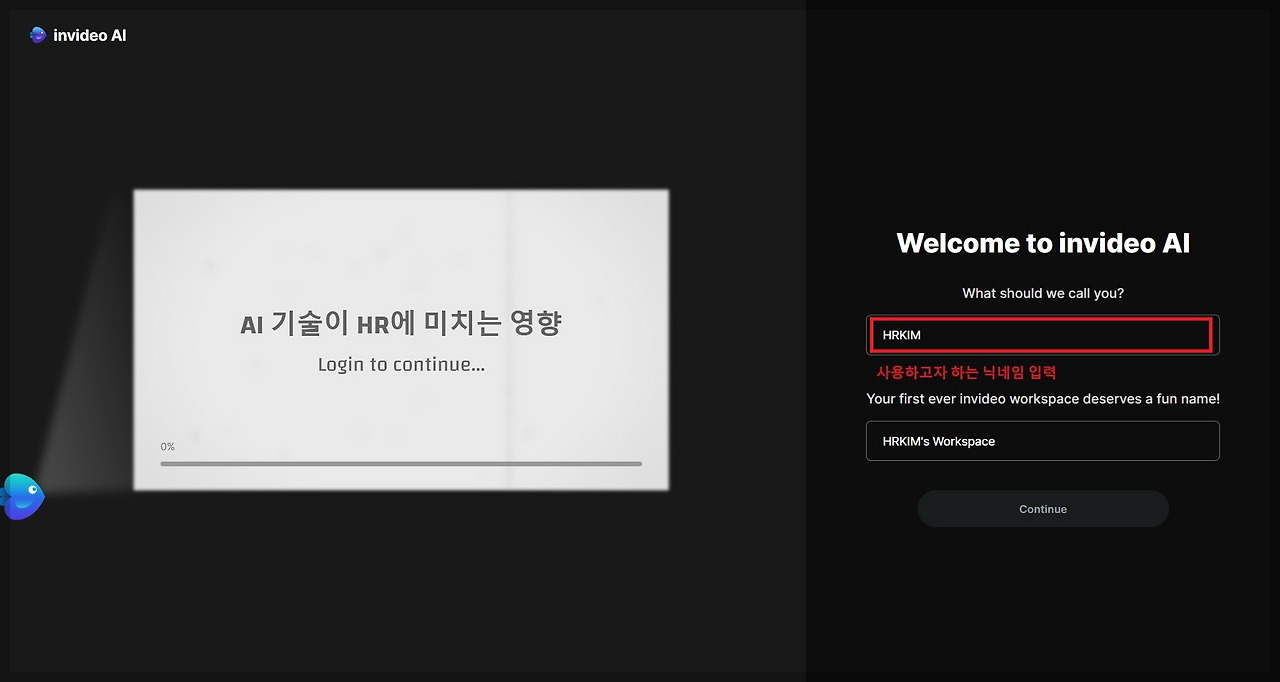Click the Continue button

1042,509
